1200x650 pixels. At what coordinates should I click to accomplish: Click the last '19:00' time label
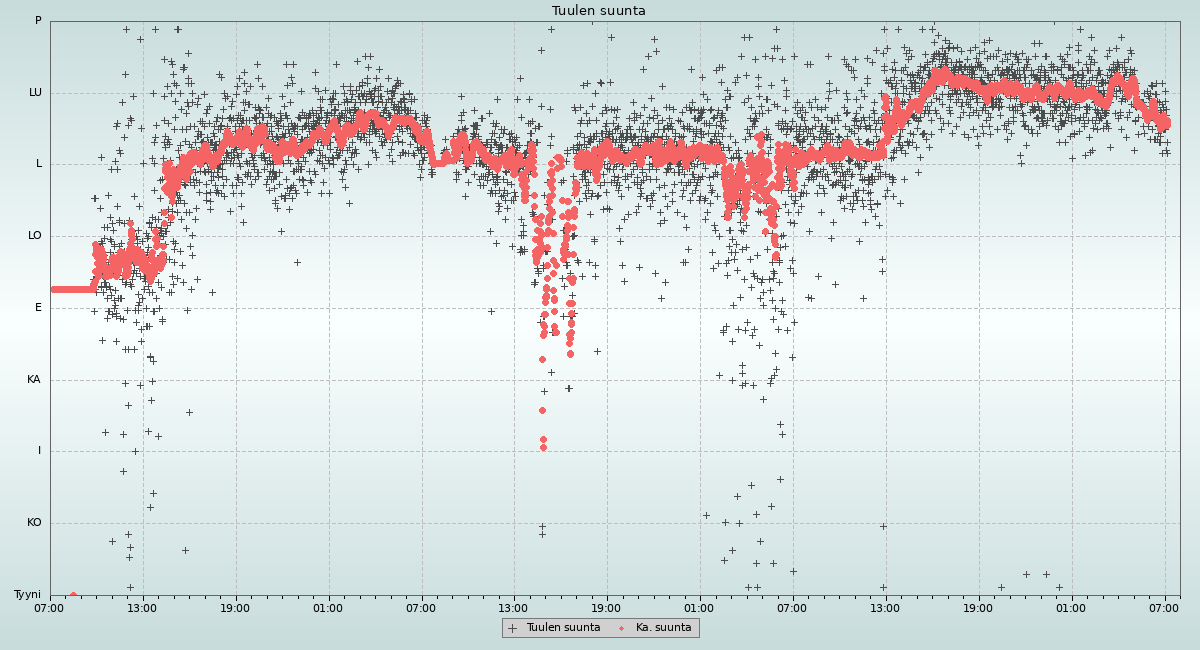[x=978, y=607]
